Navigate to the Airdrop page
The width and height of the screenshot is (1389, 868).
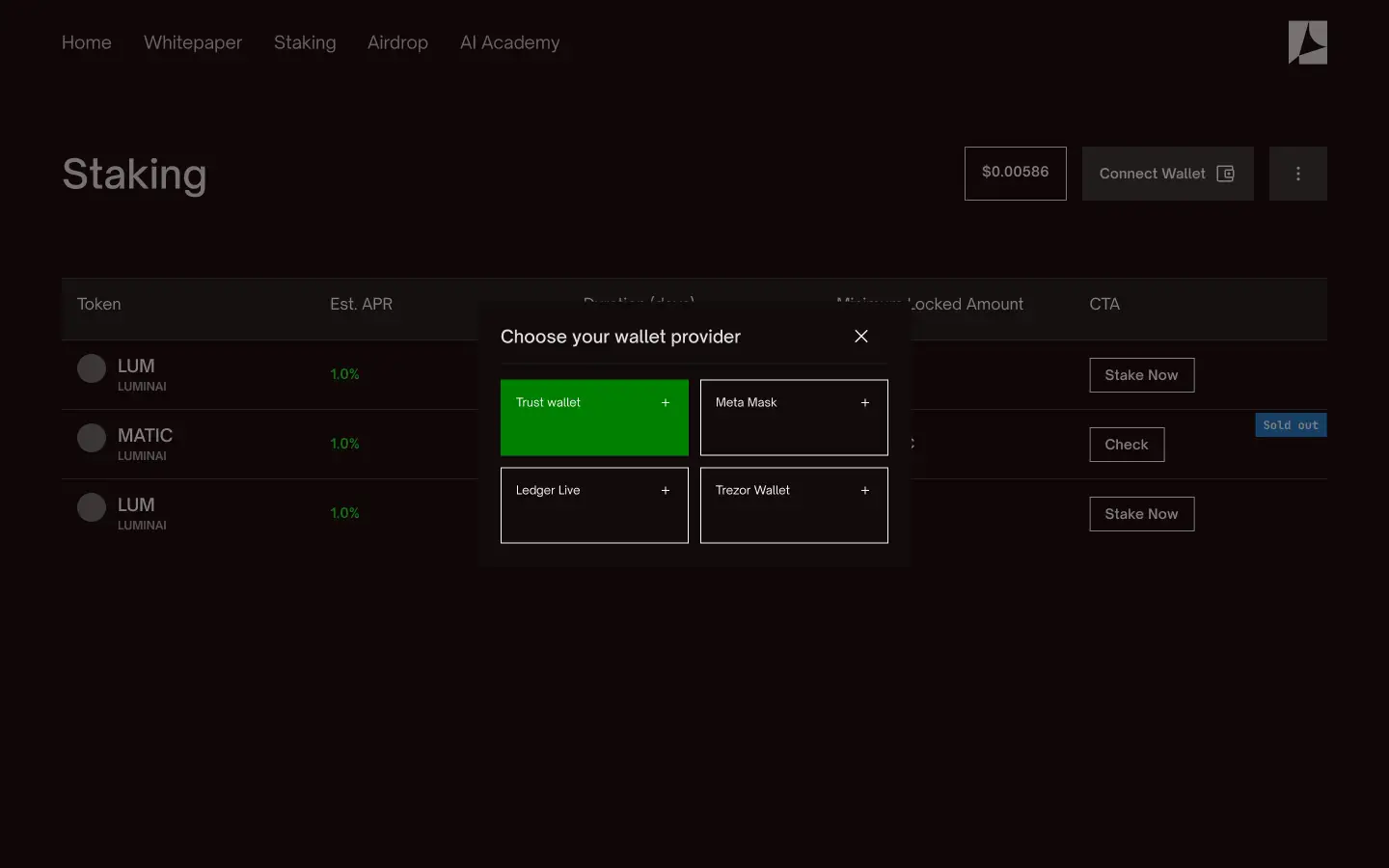point(397,42)
